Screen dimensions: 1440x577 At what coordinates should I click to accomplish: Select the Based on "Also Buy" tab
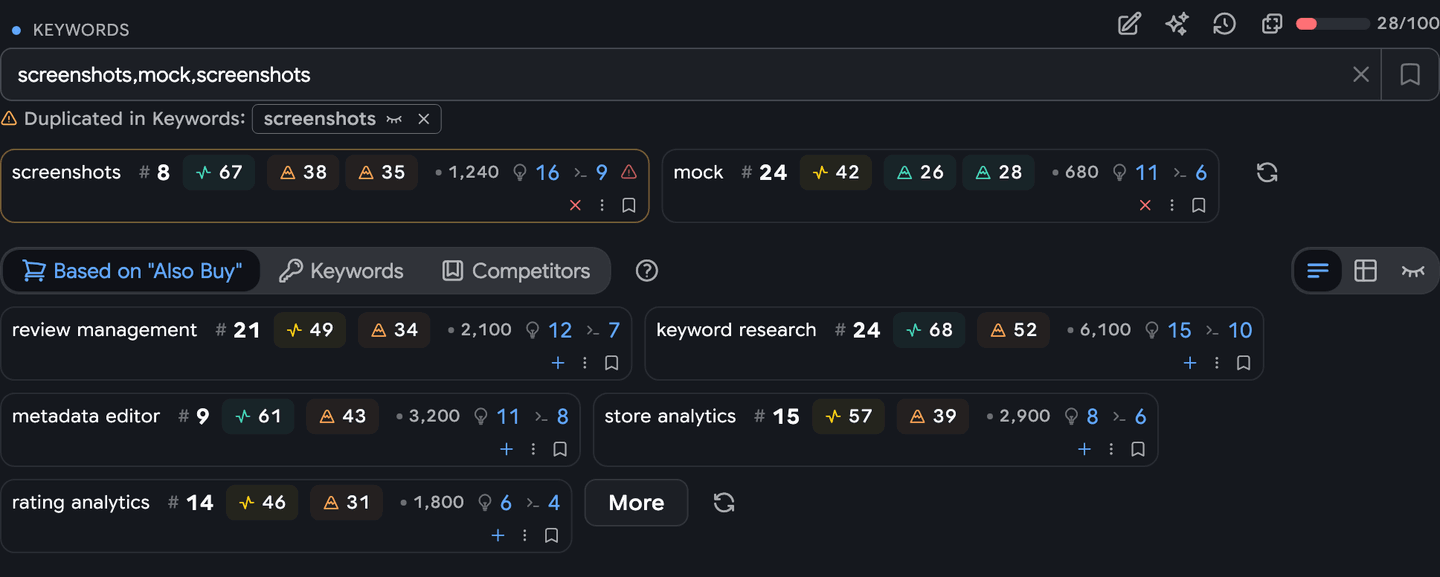[131, 271]
